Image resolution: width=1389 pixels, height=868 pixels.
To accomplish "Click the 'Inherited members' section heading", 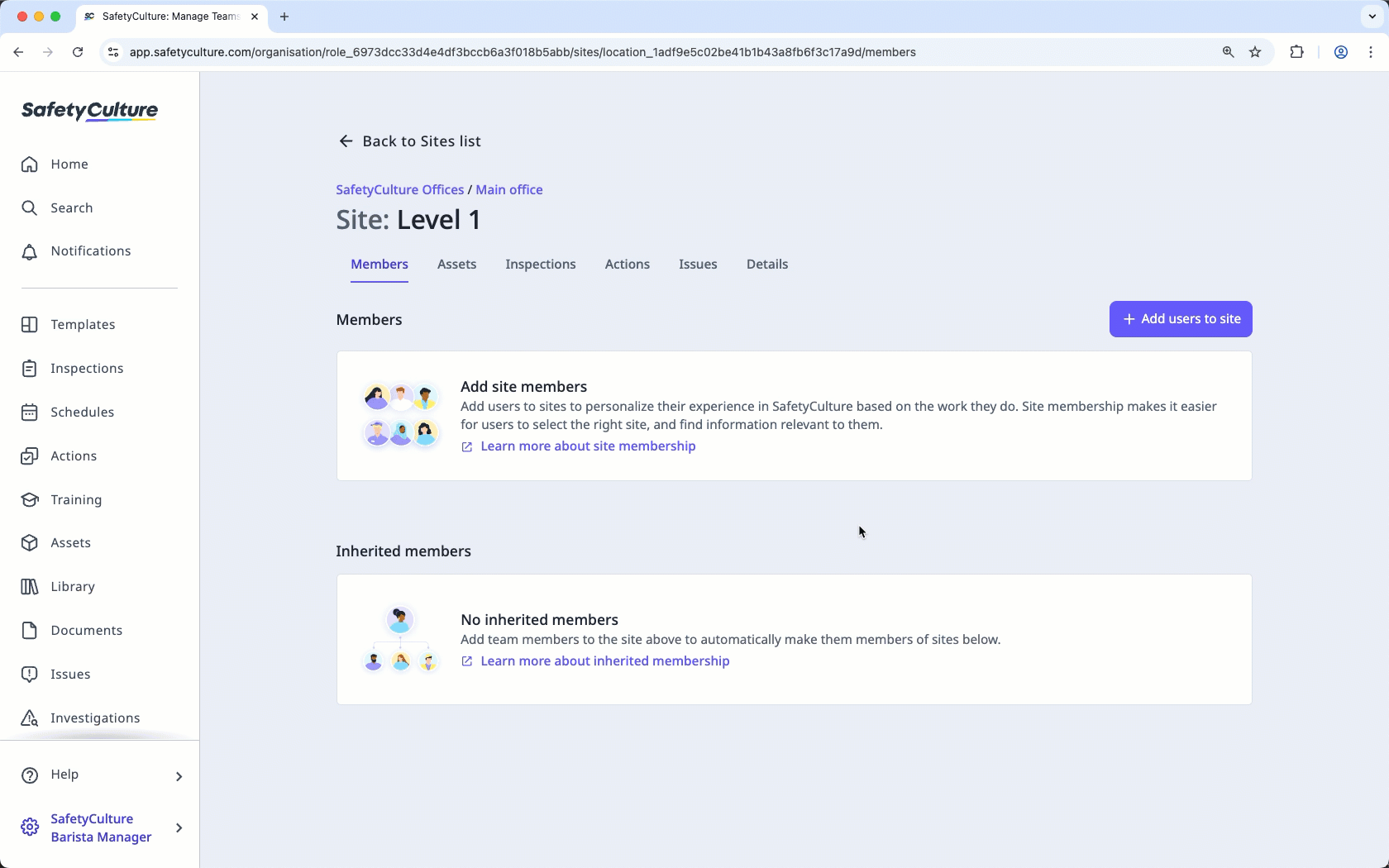I will (x=403, y=551).
